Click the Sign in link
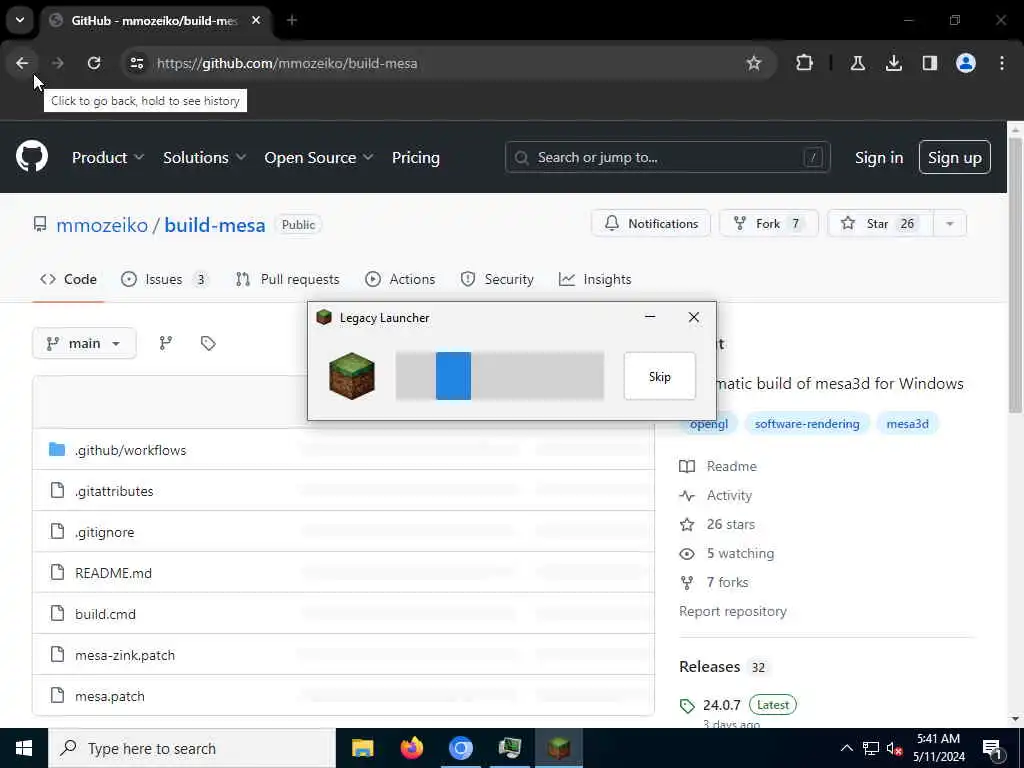Screen dimensions: 1024x768 [x=878, y=157]
